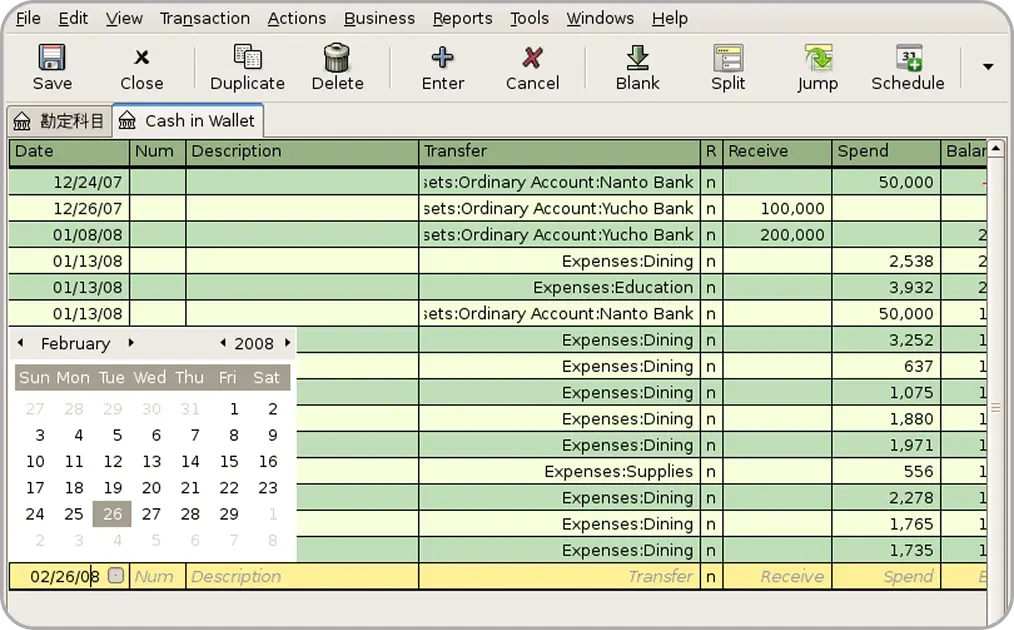
Task: Save the file with the Save icon
Action: (52, 66)
